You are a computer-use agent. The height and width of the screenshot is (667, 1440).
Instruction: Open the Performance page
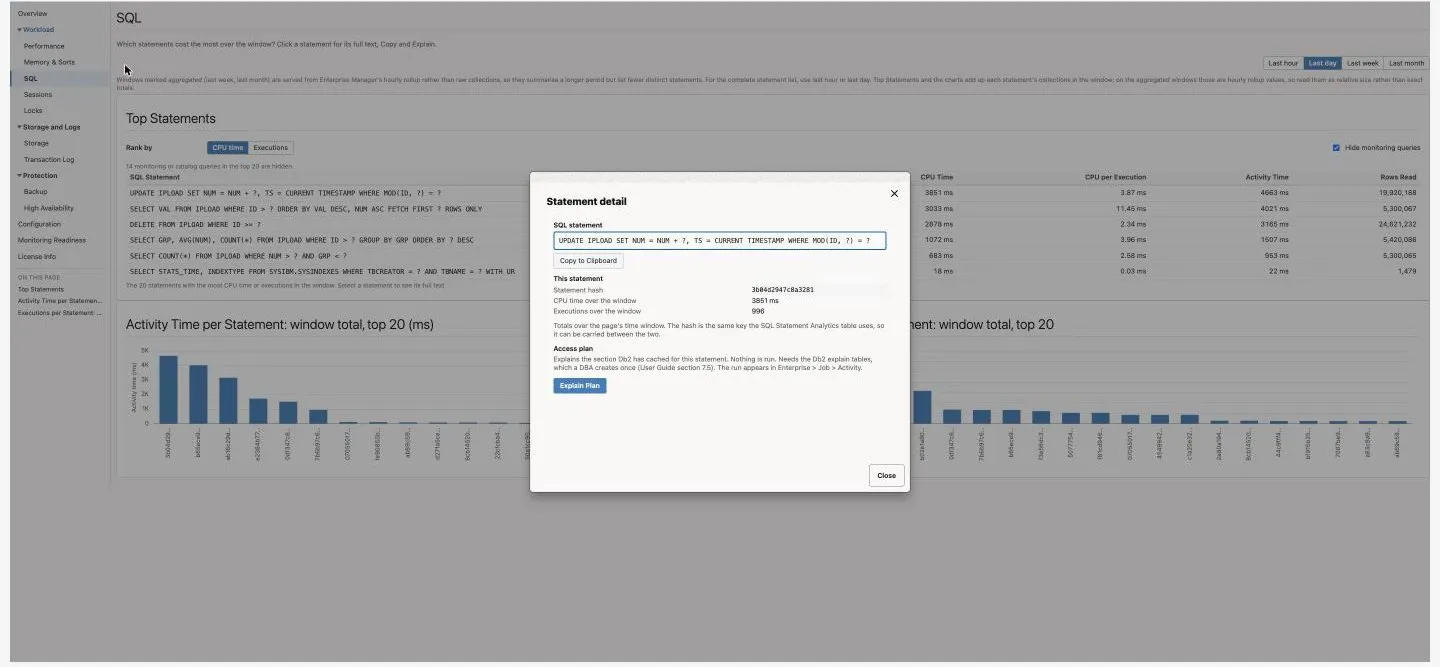pos(44,46)
